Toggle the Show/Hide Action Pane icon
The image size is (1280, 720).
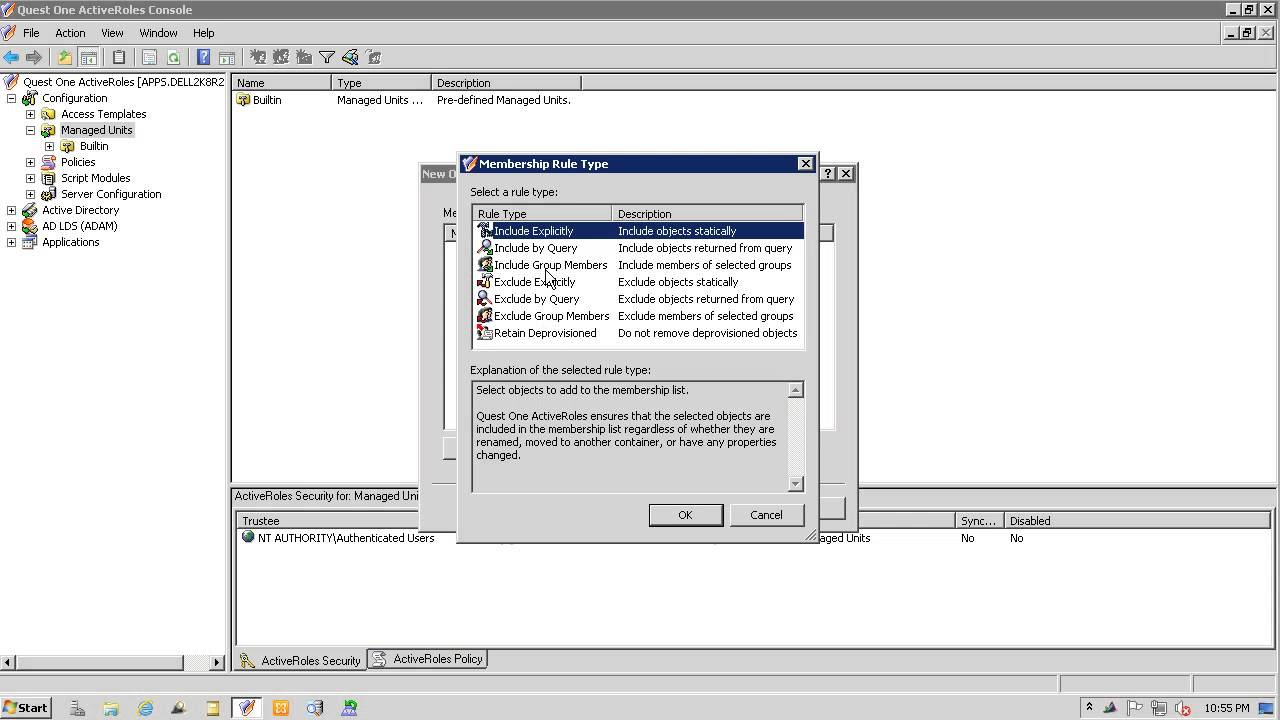pyautogui.click(x=227, y=57)
